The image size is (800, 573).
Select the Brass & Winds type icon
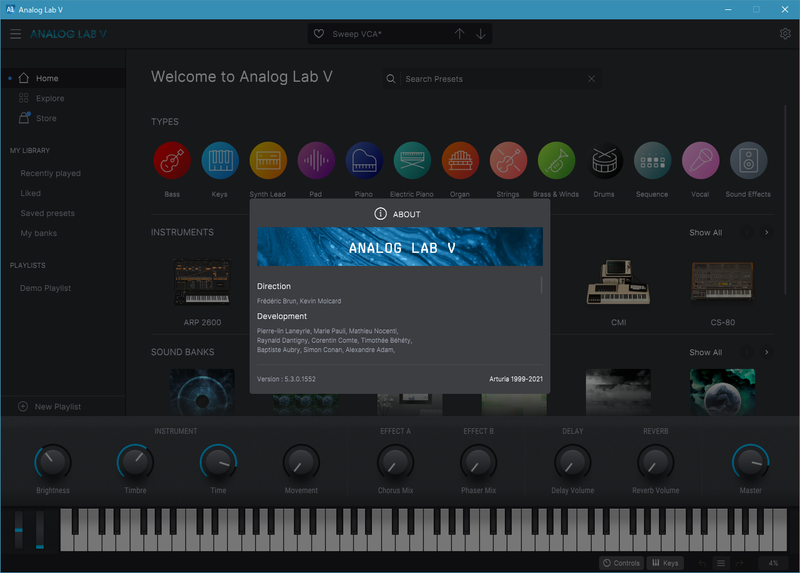point(556,160)
